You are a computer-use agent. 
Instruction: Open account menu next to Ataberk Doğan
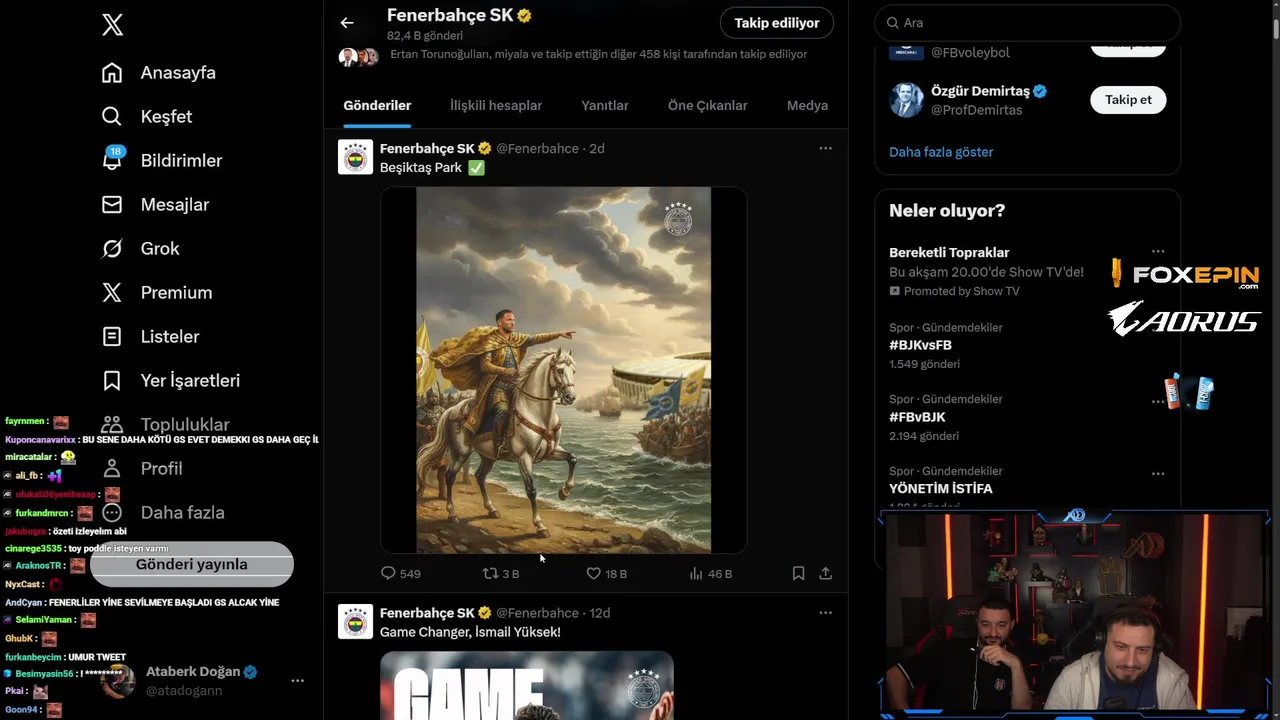(297, 680)
